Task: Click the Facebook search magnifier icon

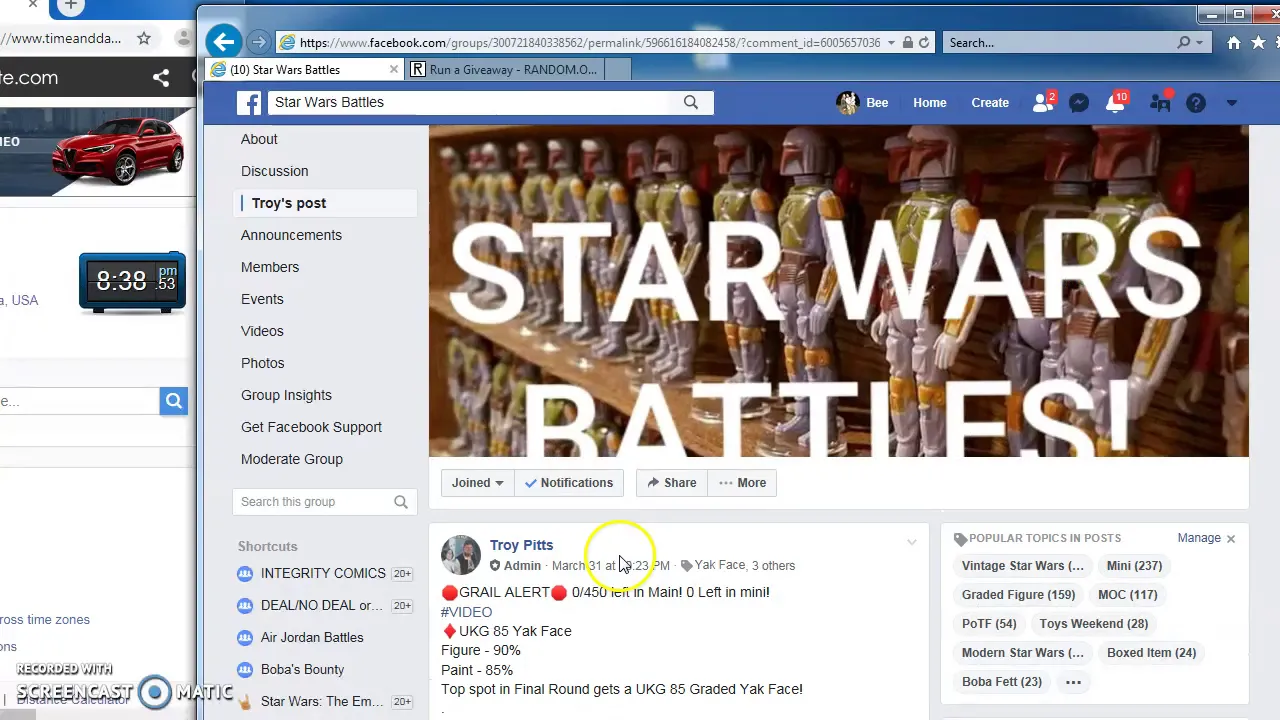Action: pos(691,102)
